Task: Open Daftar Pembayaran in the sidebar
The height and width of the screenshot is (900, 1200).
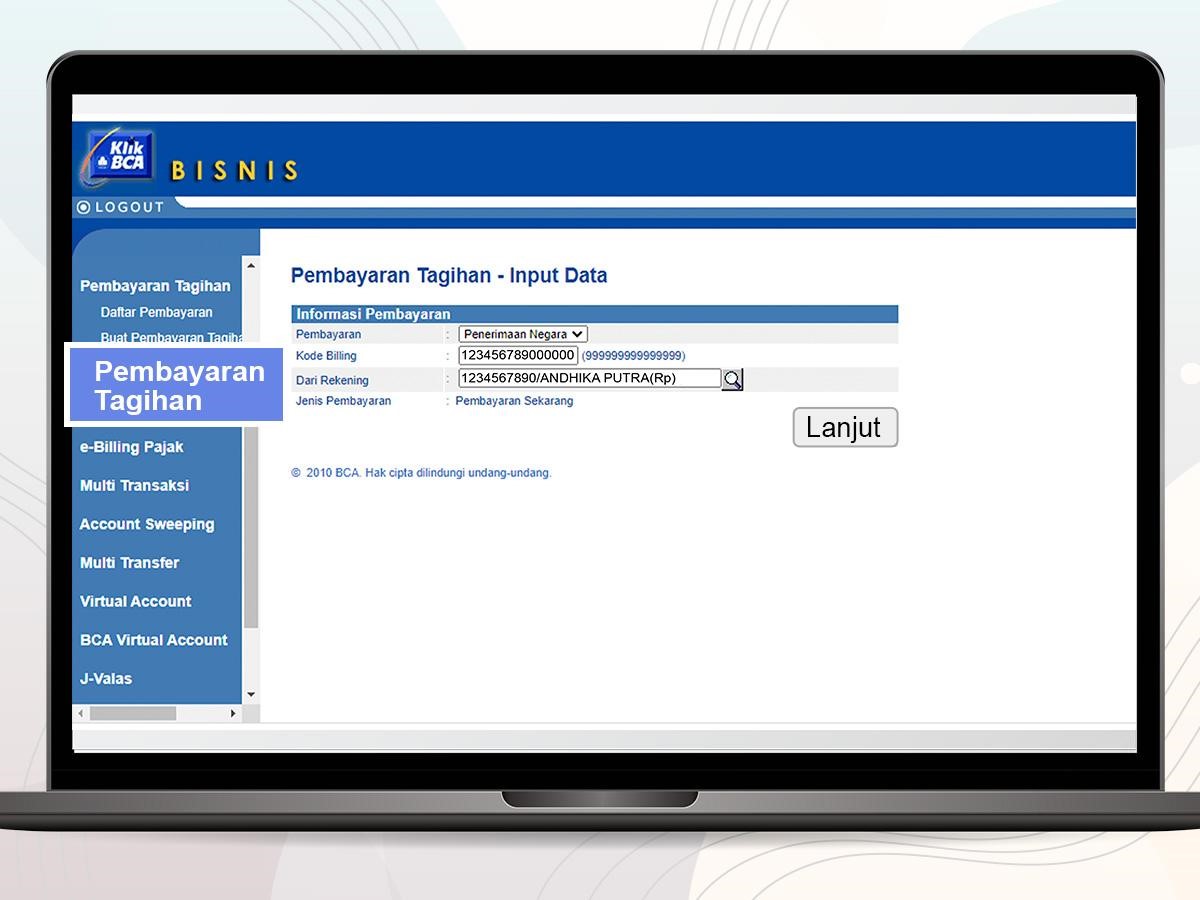Action: coord(156,312)
